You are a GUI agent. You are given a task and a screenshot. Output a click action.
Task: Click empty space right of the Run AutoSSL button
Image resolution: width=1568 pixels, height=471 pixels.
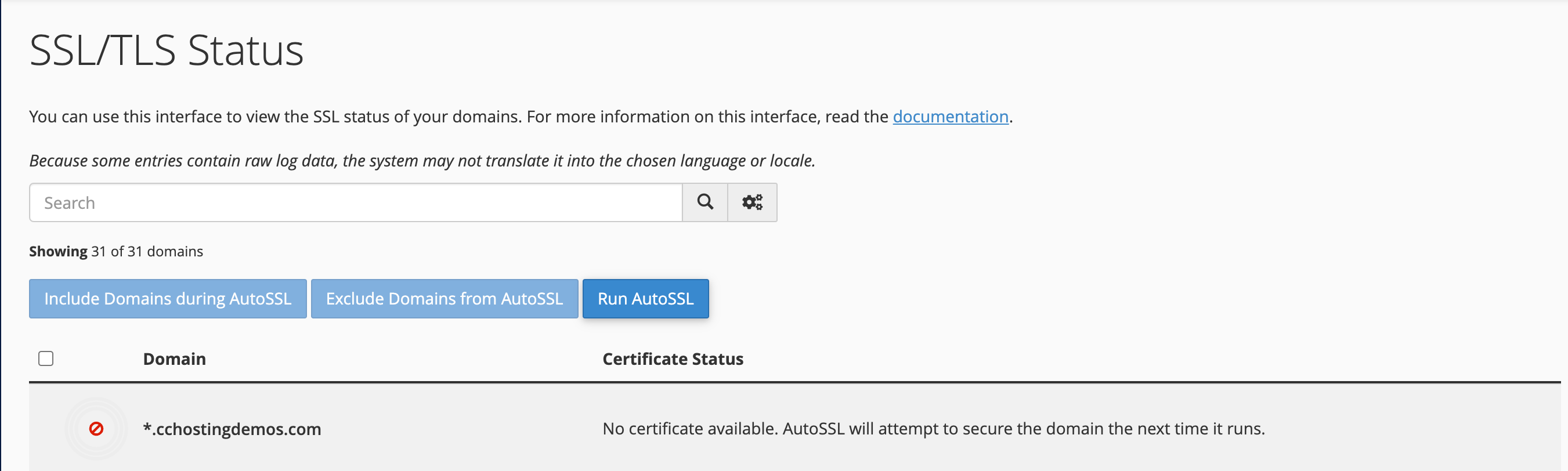1035,299
